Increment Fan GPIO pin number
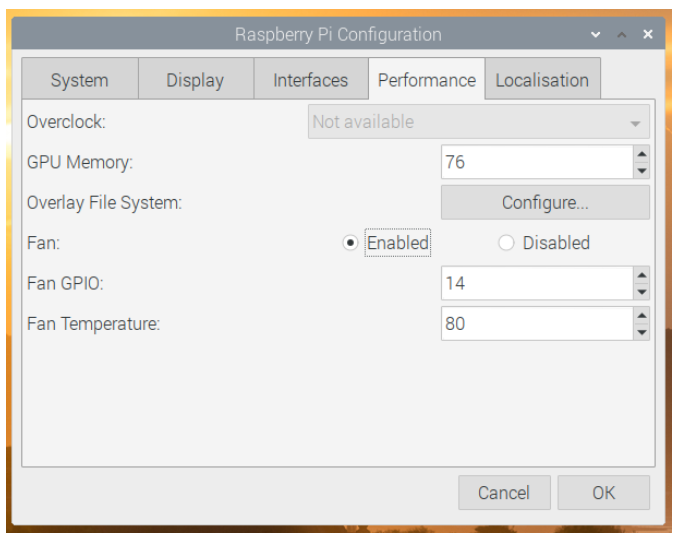Screen dimensions: 687x541 (x=641, y=275)
